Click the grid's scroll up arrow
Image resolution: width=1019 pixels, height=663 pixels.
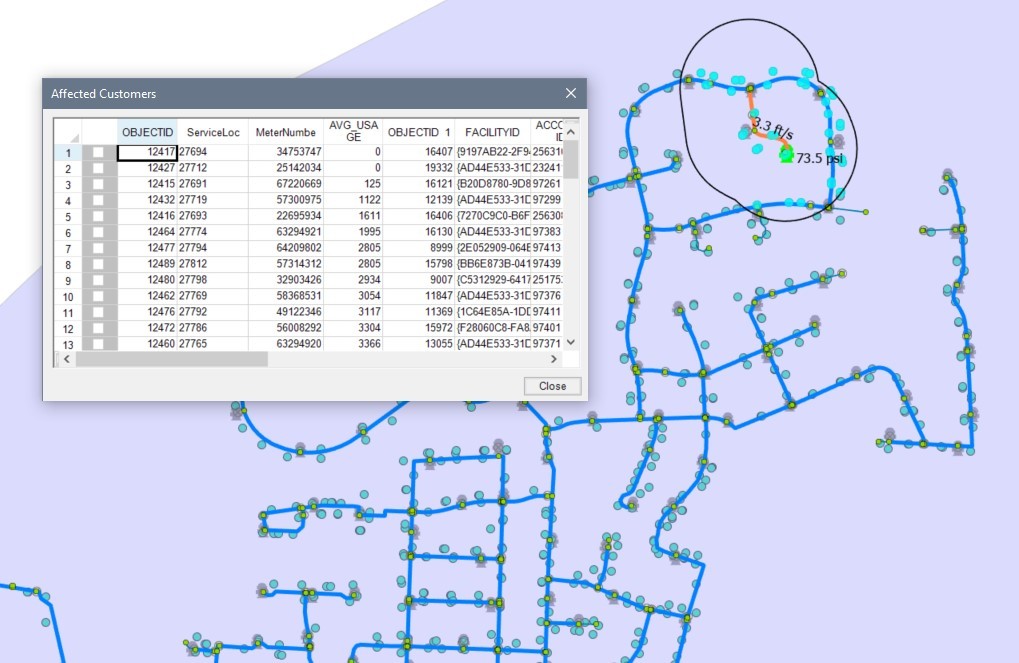[x=571, y=131]
